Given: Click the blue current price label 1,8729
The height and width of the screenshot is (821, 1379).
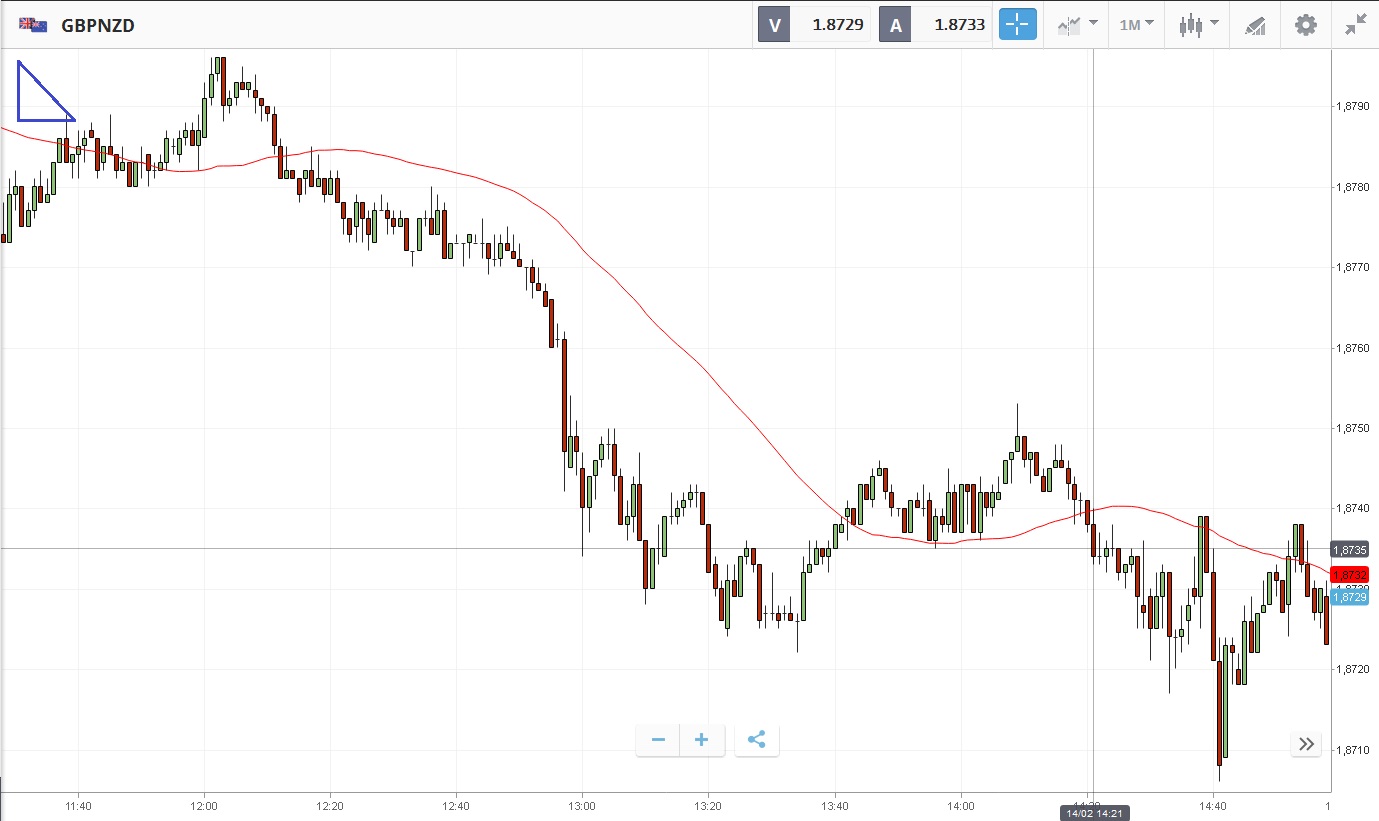Looking at the screenshot, I should 1350,597.
